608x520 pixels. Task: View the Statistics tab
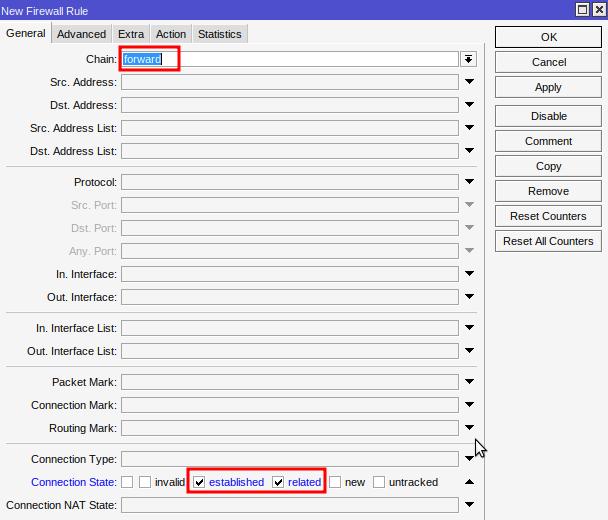(219, 34)
